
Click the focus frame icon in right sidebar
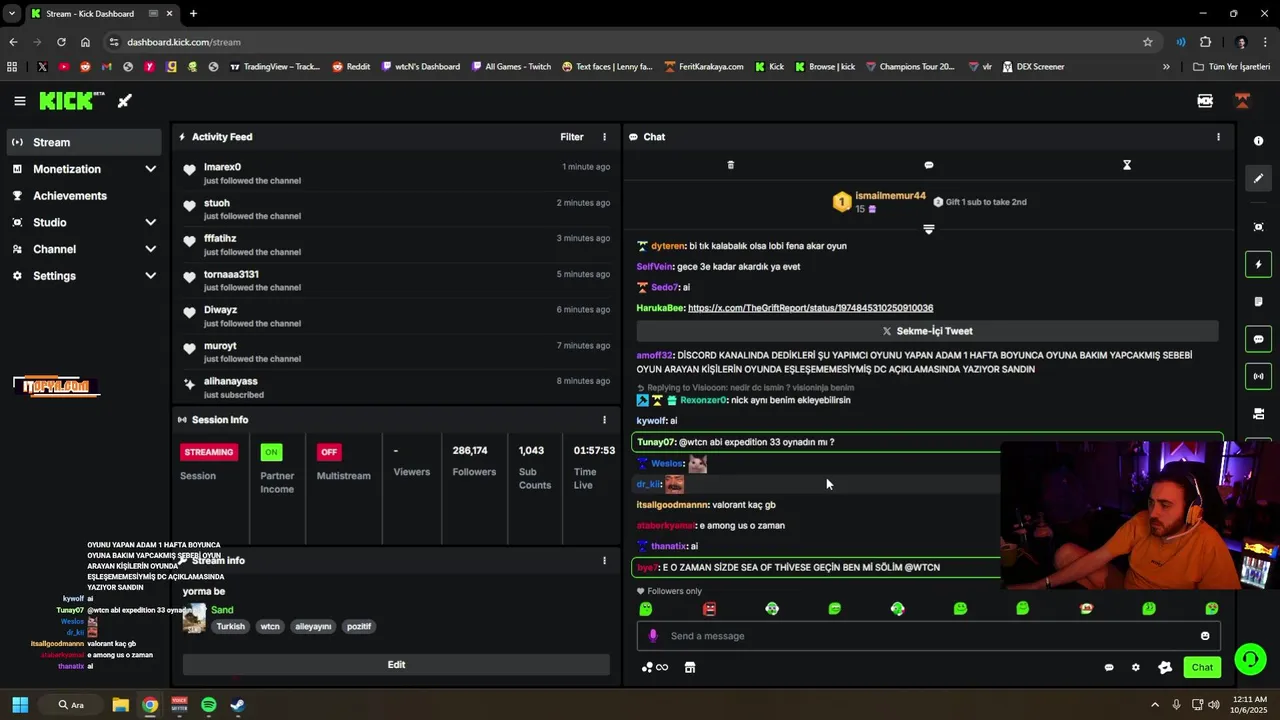tap(1258, 227)
